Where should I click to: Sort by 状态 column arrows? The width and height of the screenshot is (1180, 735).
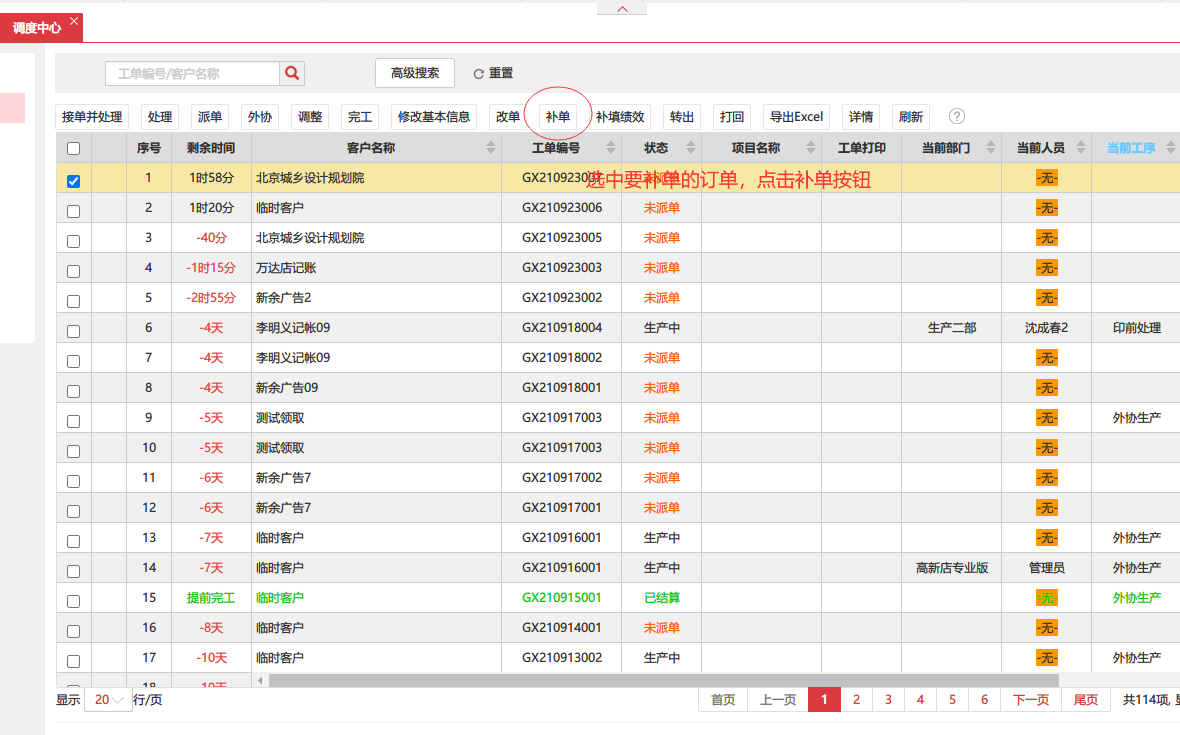pos(691,147)
